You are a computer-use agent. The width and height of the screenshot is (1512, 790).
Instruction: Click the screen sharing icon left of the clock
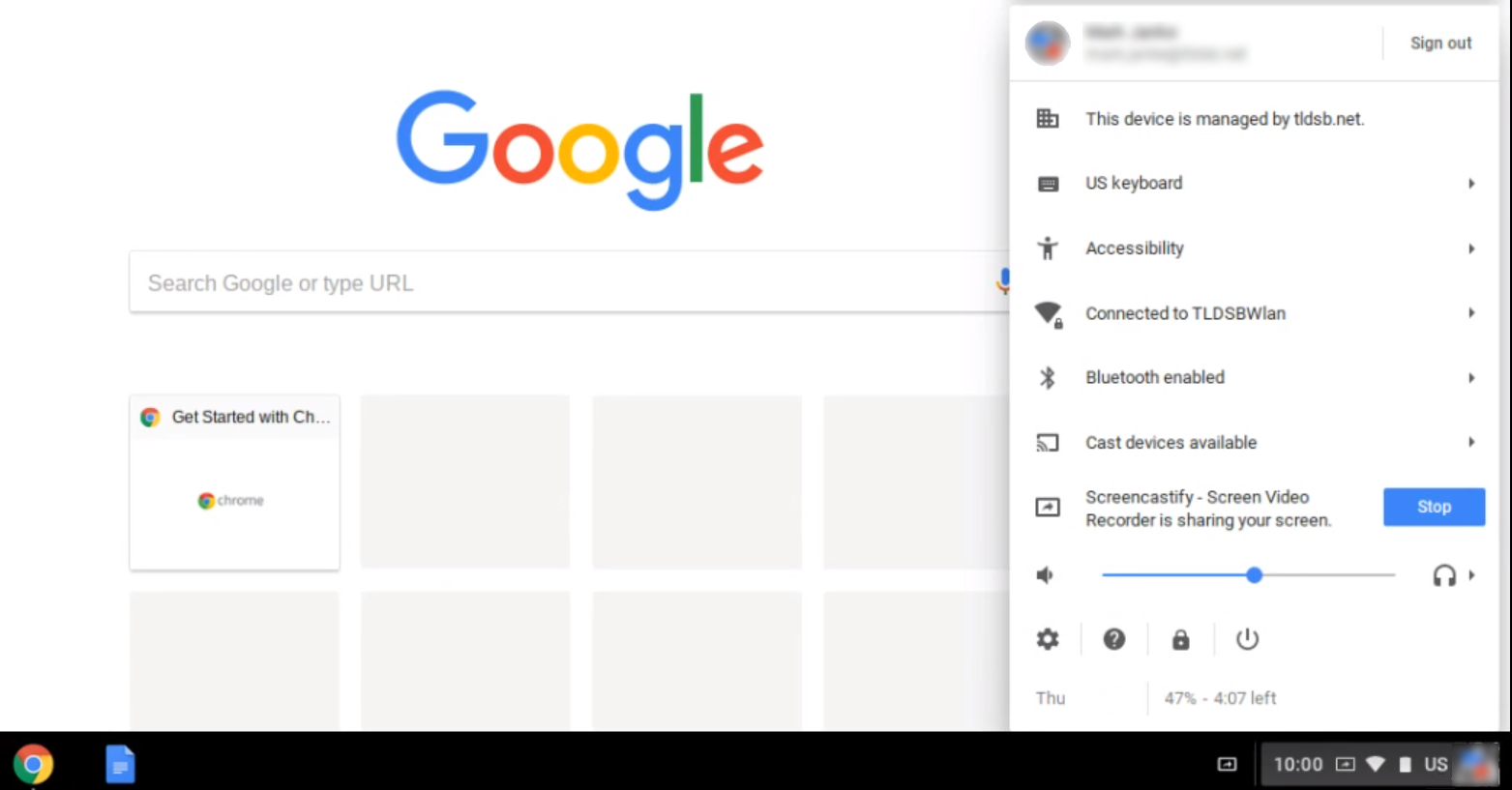pos(1227,764)
